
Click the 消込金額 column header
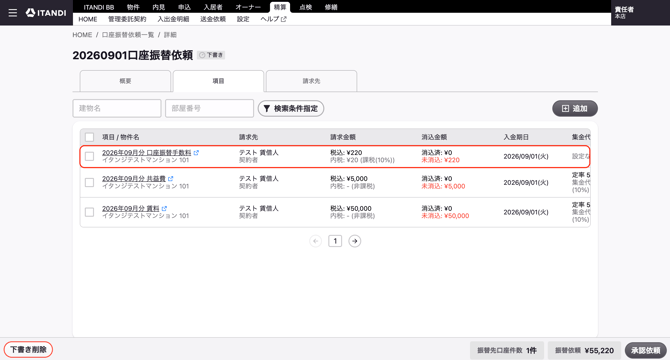(434, 137)
